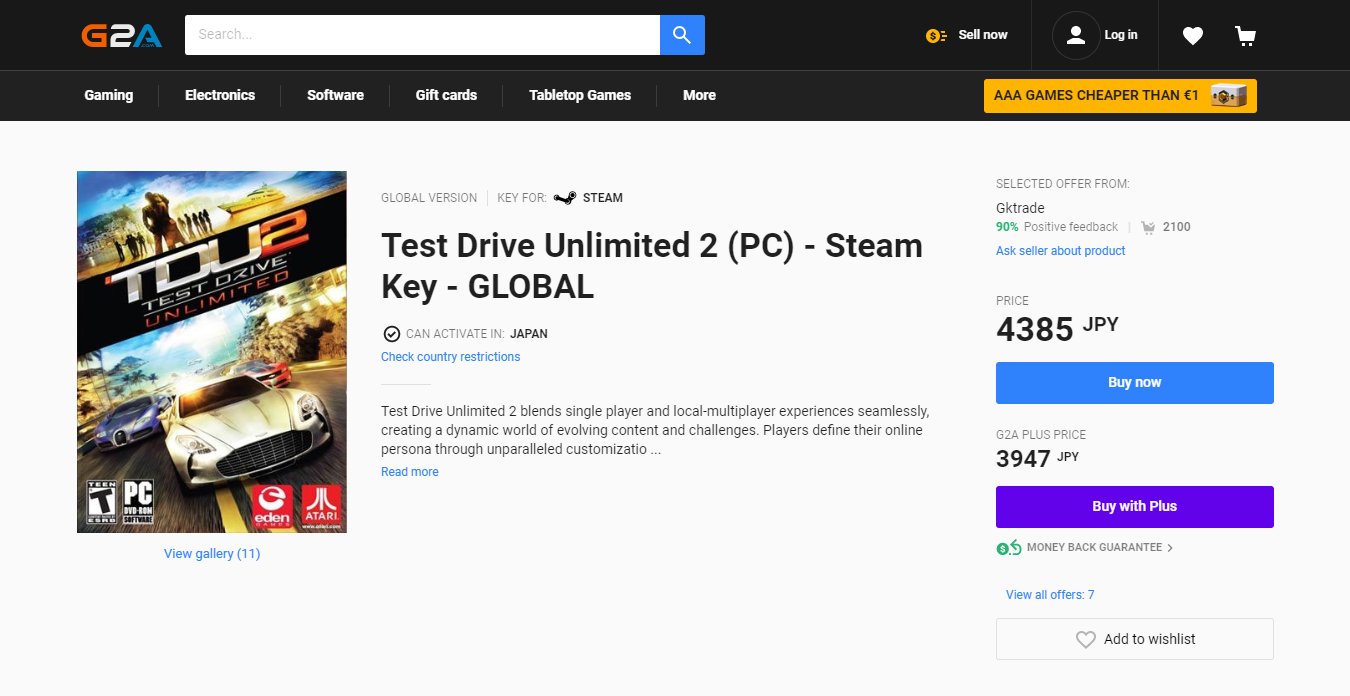1350x696 pixels.
Task: Click the Log in link
Action: (1120, 35)
